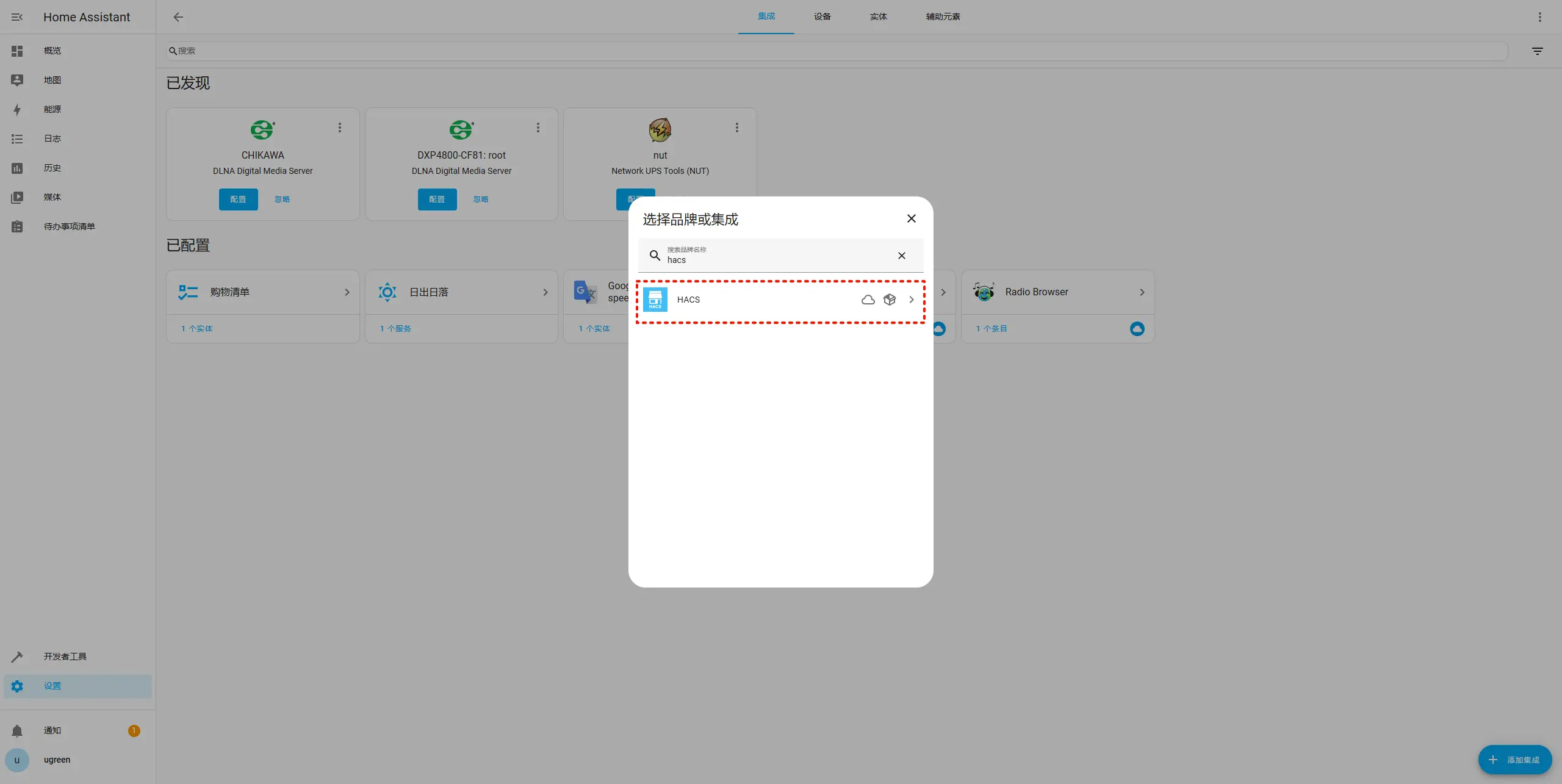The image size is (1562, 784).
Task: Open the Map sidebar icon
Action: [x=17, y=80]
